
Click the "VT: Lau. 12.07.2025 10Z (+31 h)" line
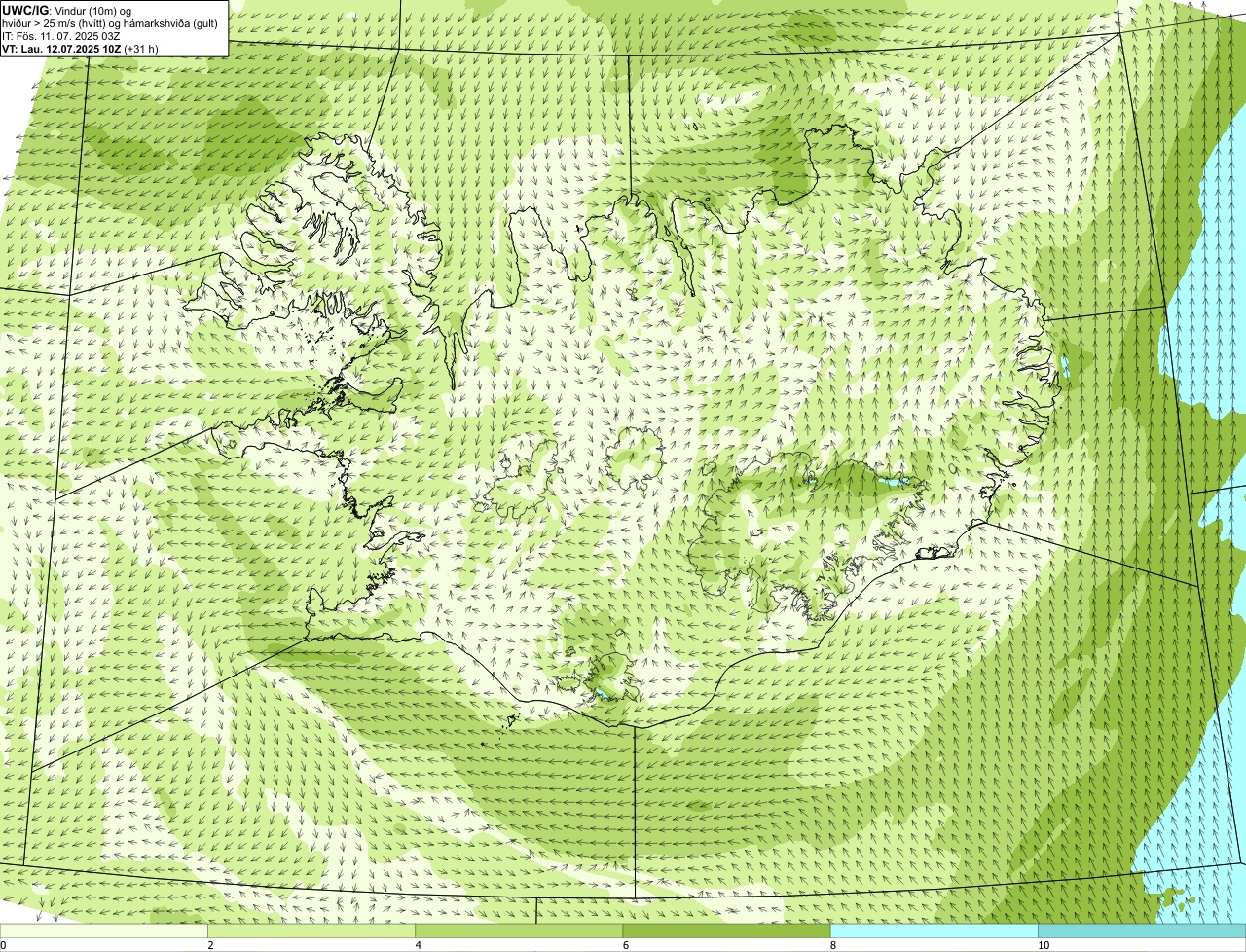pyautogui.click(x=81, y=49)
